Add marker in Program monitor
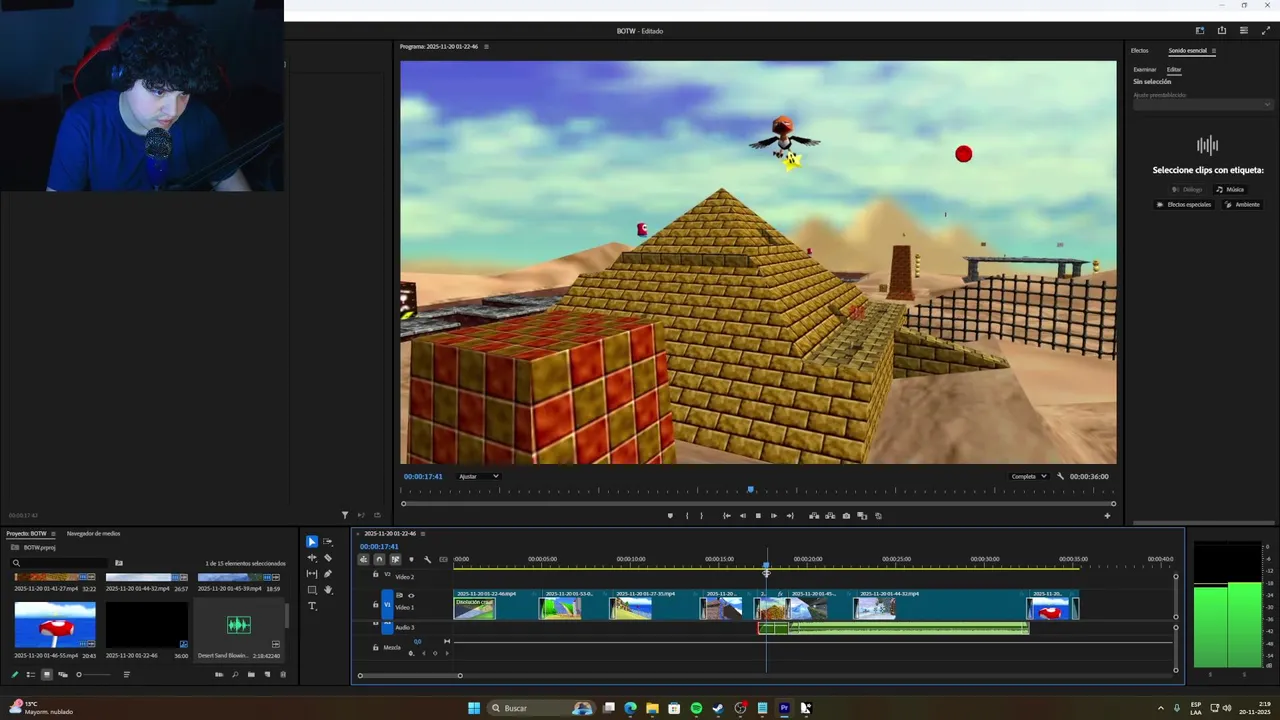Viewport: 1280px width, 720px height. (670, 516)
